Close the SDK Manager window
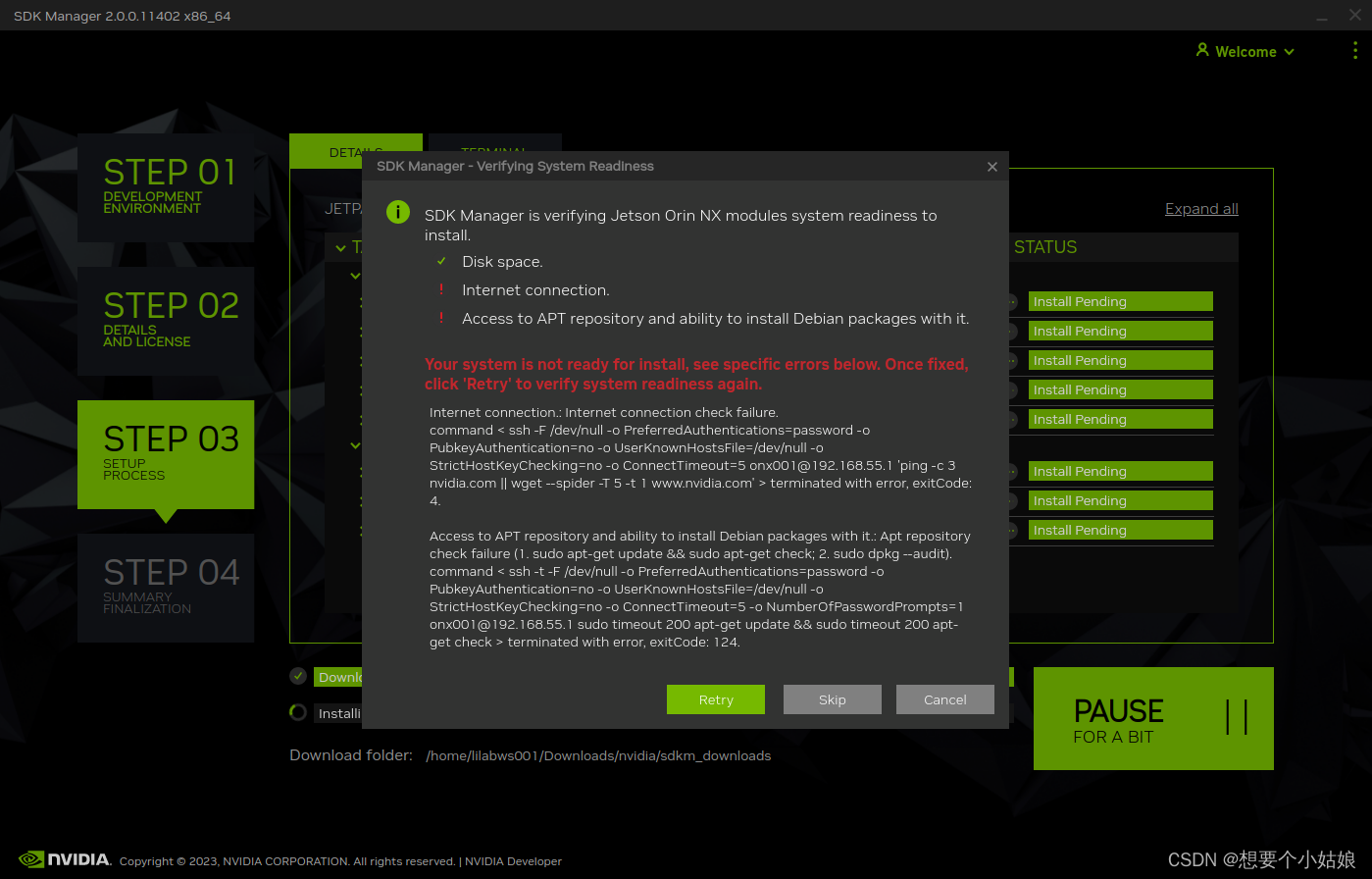The height and width of the screenshot is (879, 1372). (x=1354, y=16)
